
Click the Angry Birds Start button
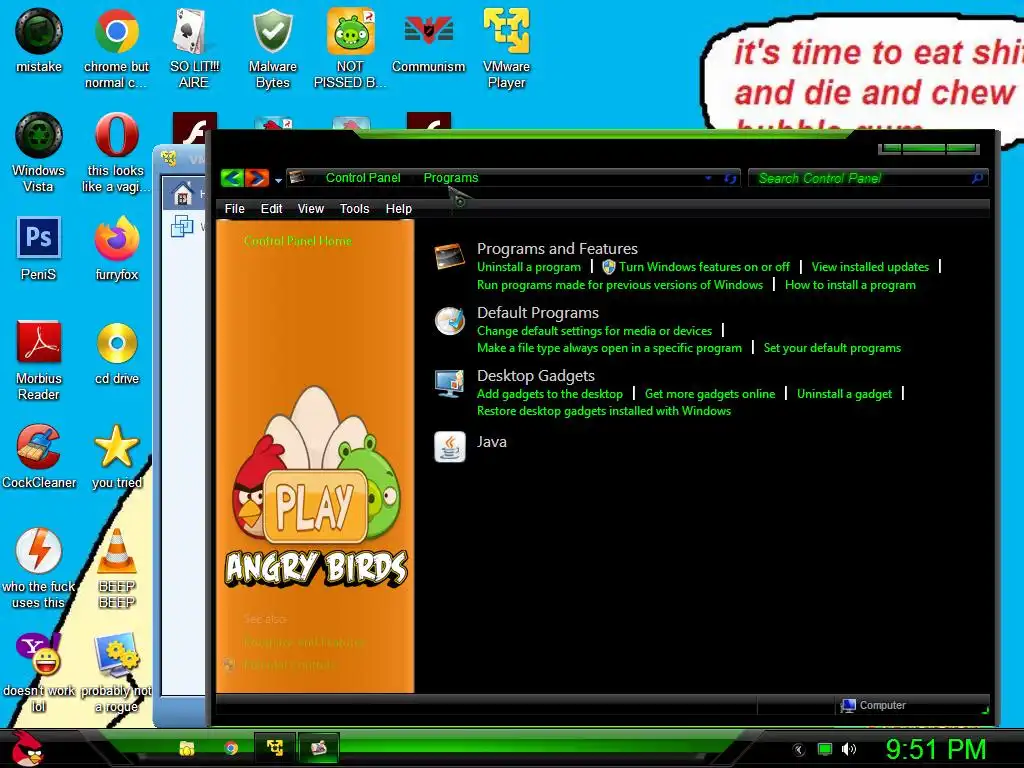click(x=26, y=748)
